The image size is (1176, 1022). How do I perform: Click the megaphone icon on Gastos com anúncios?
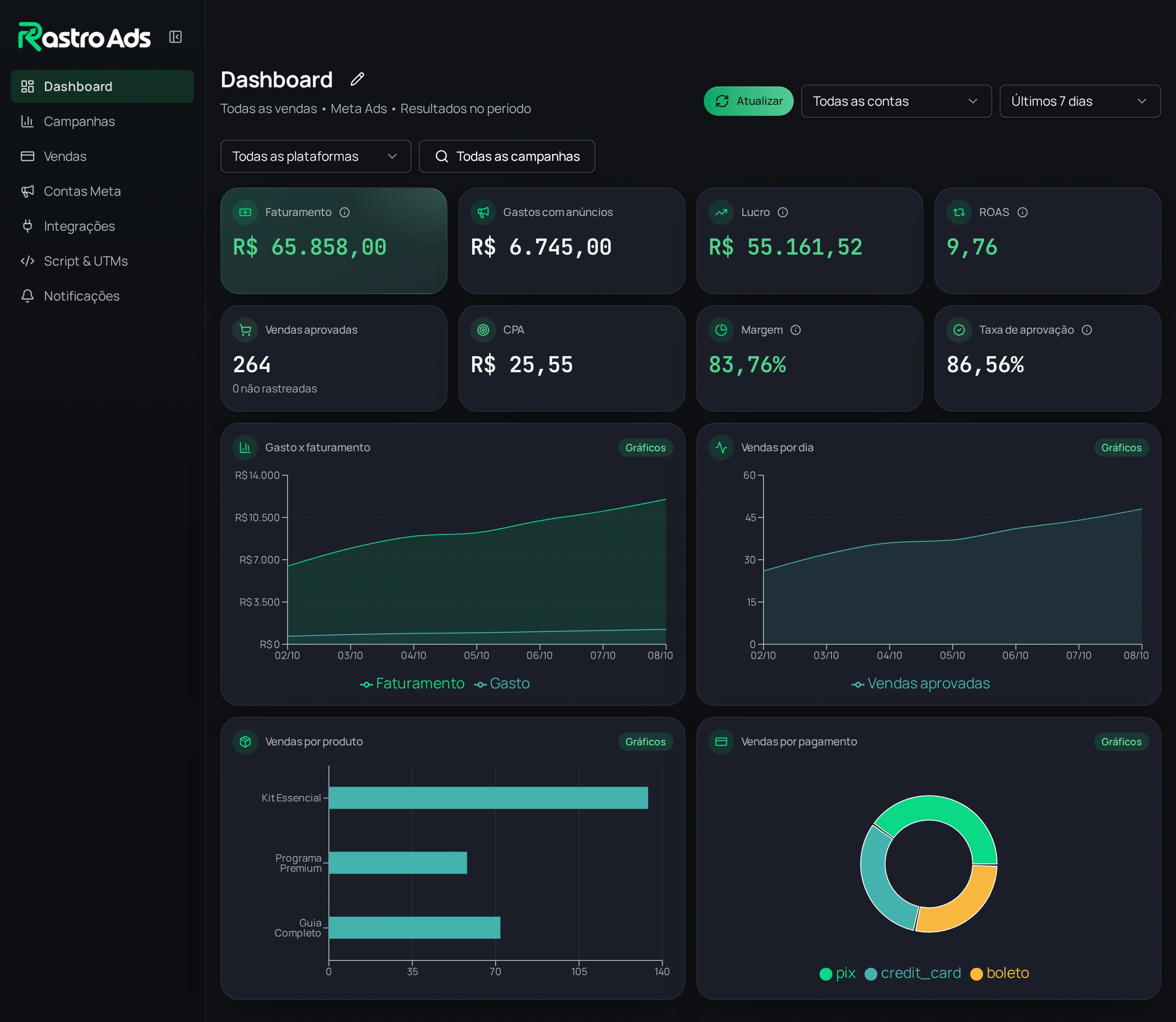coord(483,212)
